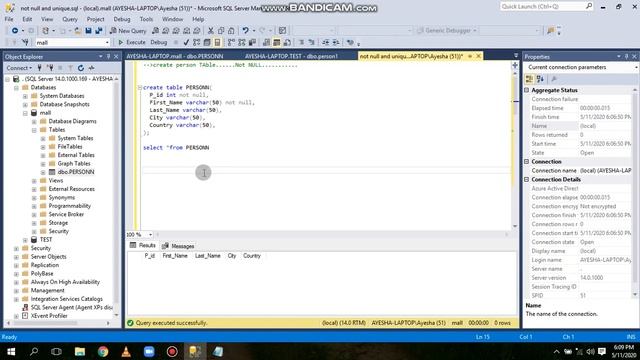Open Chrome from the taskbar
The image size is (640, 360).
tap(103, 351)
